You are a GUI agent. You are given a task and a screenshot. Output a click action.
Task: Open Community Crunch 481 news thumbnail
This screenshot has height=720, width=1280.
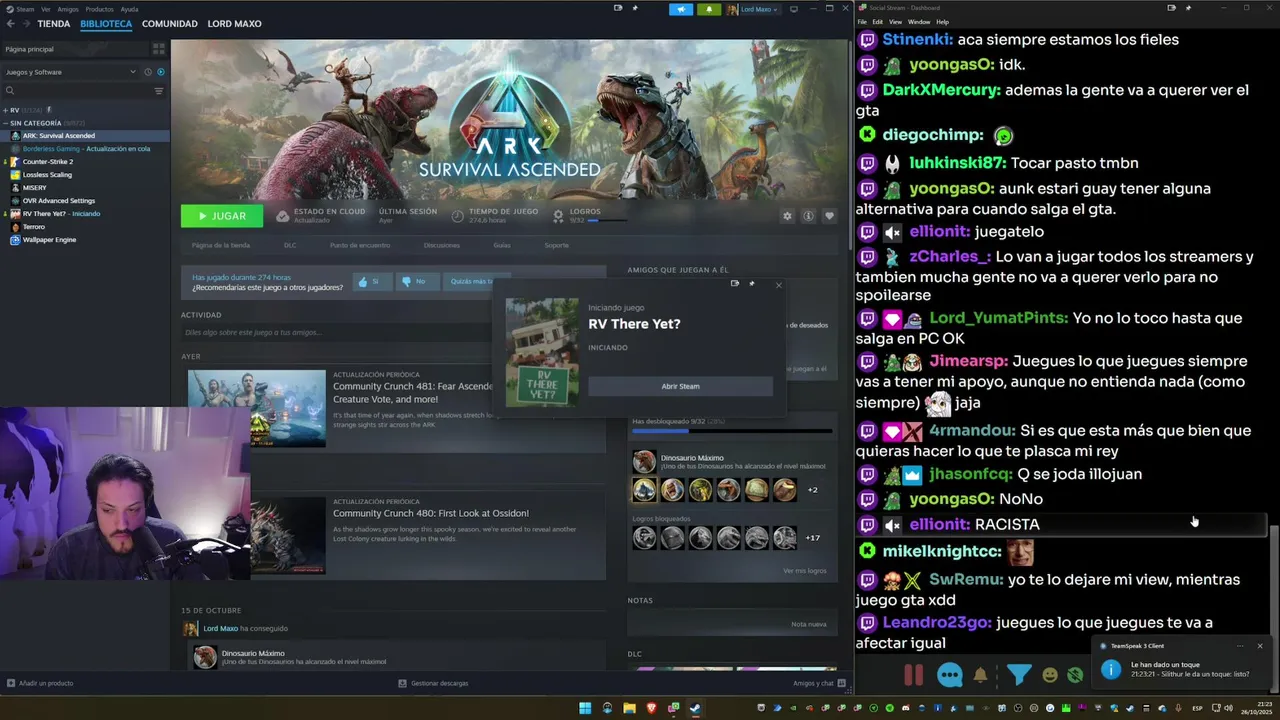click(x=257, y=408)
